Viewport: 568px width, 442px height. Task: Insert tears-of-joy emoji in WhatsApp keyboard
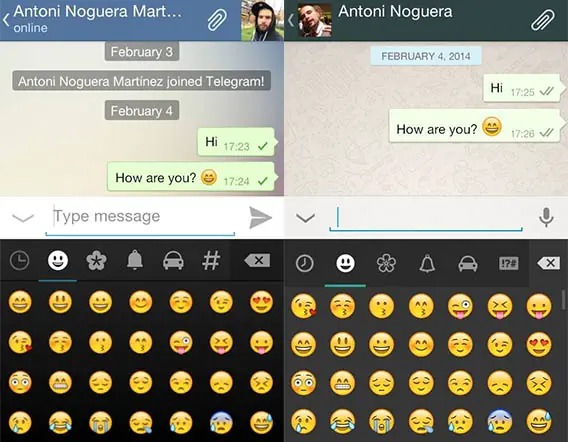pos(342,421)
